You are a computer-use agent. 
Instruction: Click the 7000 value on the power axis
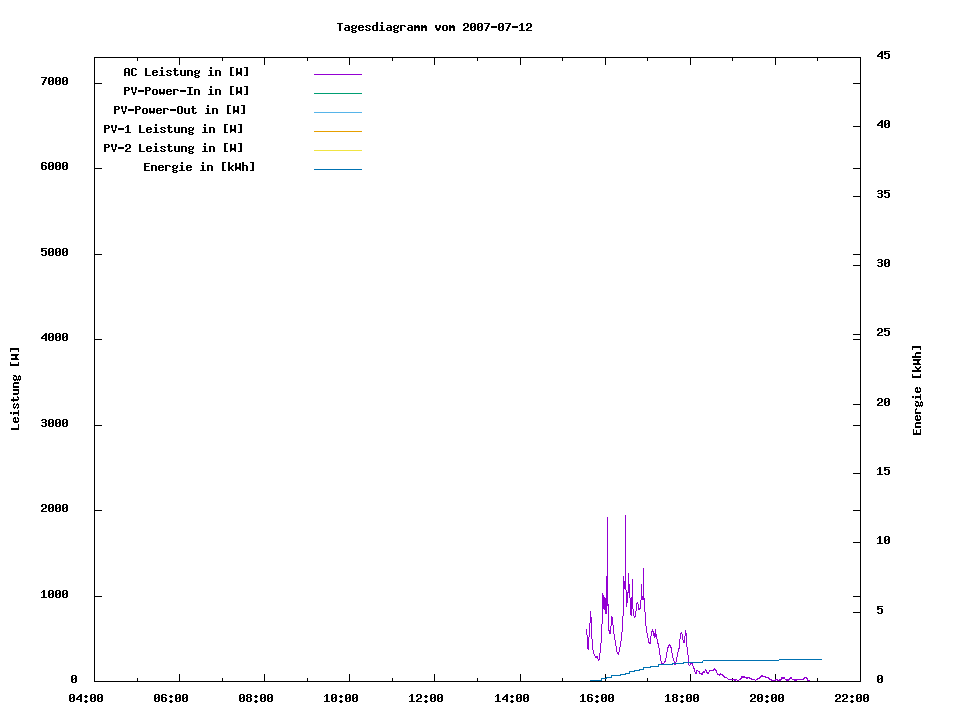[54, 81]
